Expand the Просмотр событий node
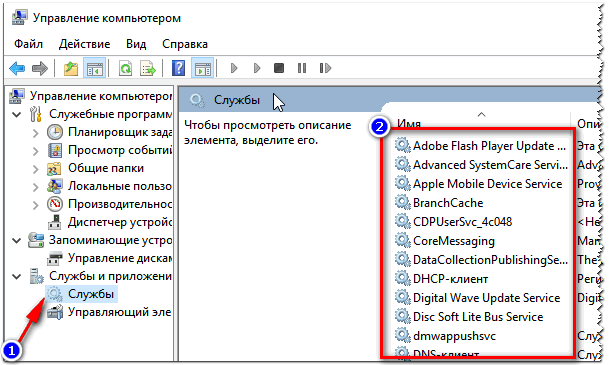The width and height of the screenshot is (613, 365). tap(36, 151)
